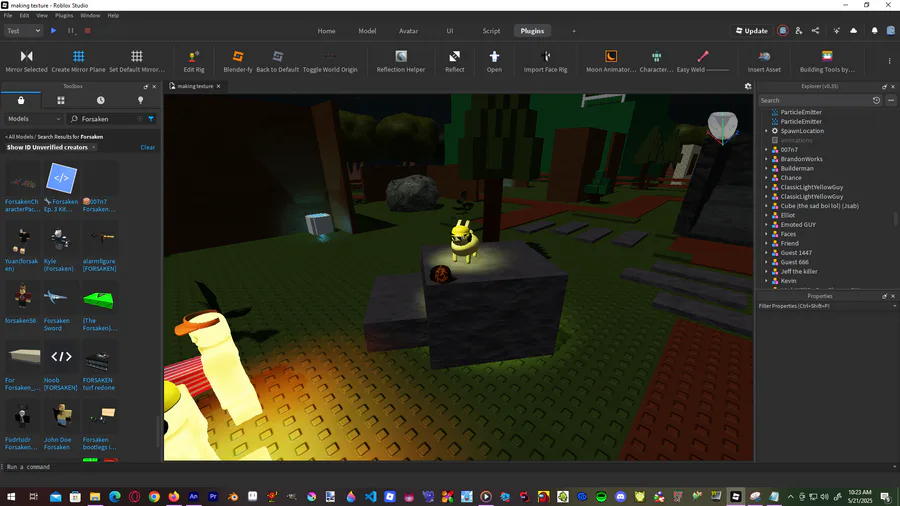Close the making texture document tab
Screen dimensions: 900x506
[x=218, y=86]
